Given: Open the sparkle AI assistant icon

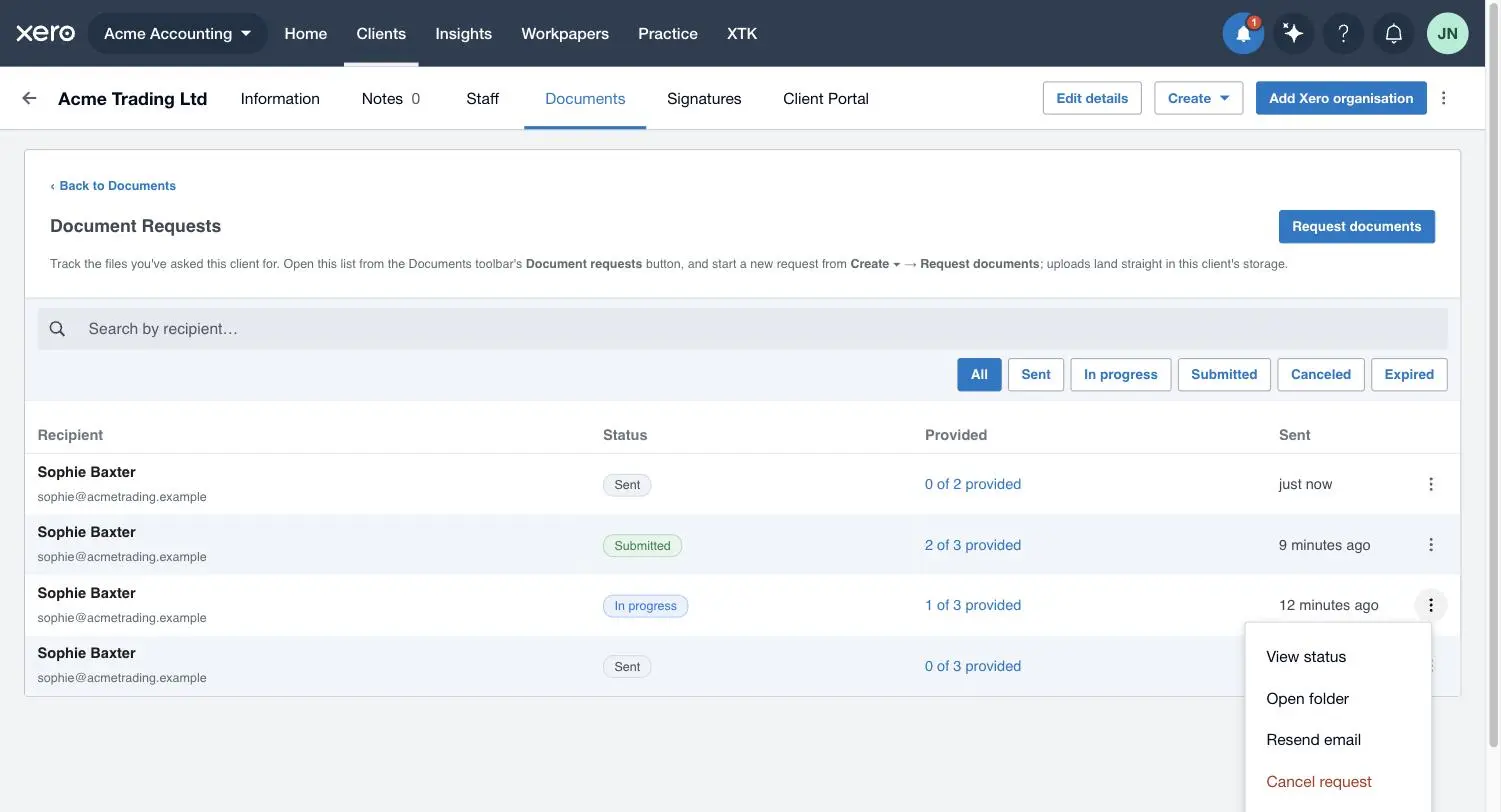Looking at the screenshot, I should (1293, 33).
